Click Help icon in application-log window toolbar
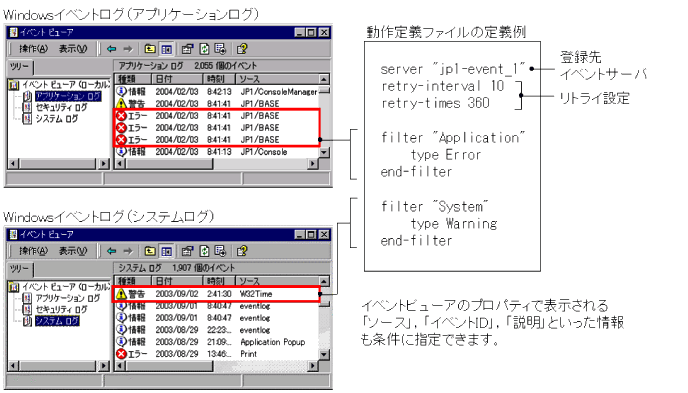688x393 pixels. (242, 49)
